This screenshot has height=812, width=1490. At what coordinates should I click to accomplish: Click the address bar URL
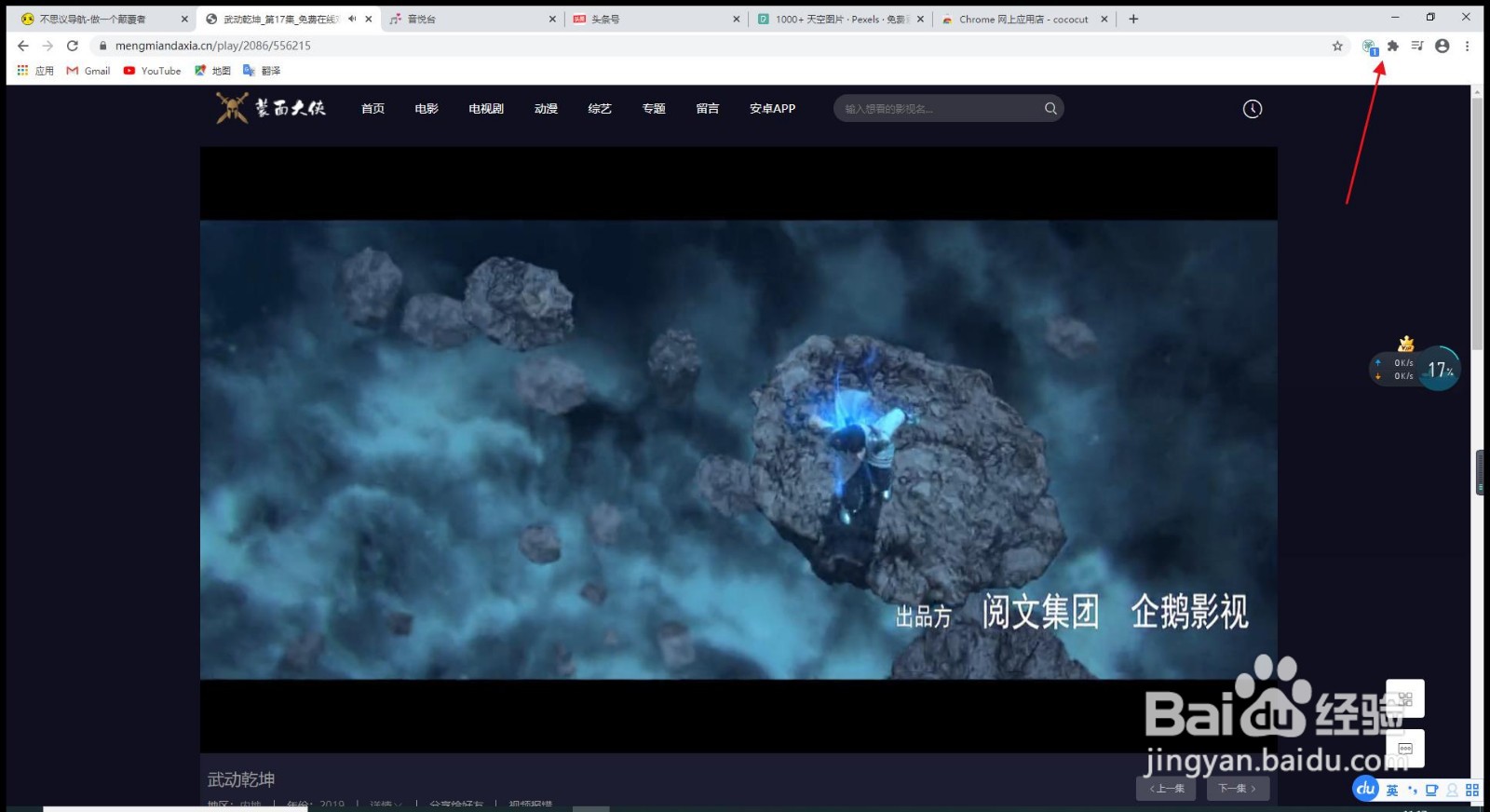(x=213, y=46)
